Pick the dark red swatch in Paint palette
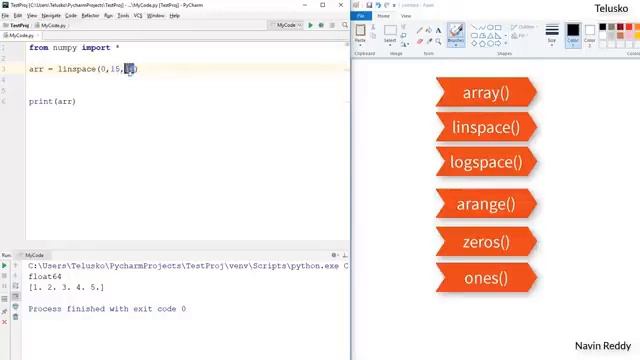Screen dimensions: 640x360 click(620, 27)
